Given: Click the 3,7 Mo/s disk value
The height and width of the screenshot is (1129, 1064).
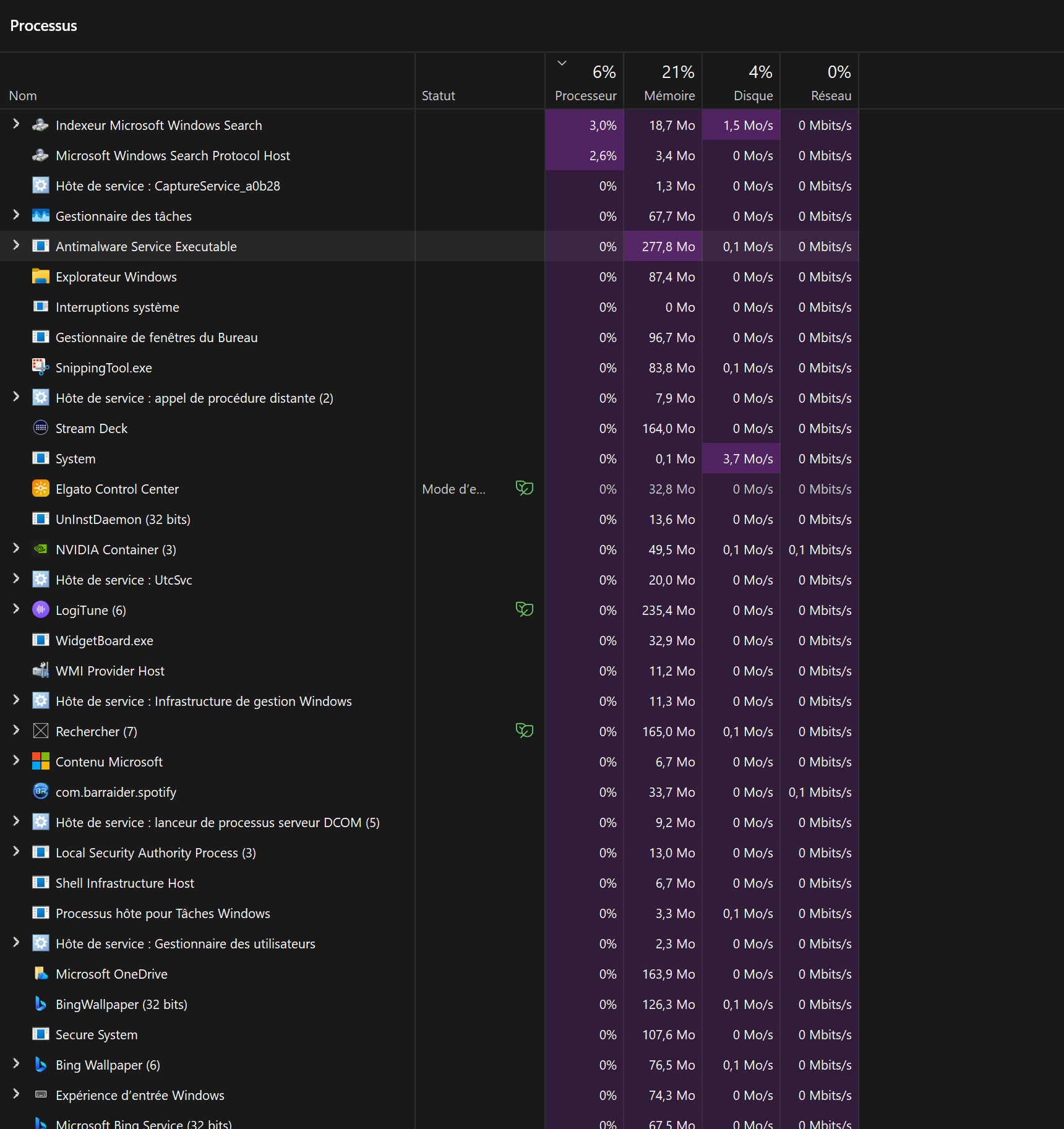Looking at the screenshot, I should tap(748, 459).
